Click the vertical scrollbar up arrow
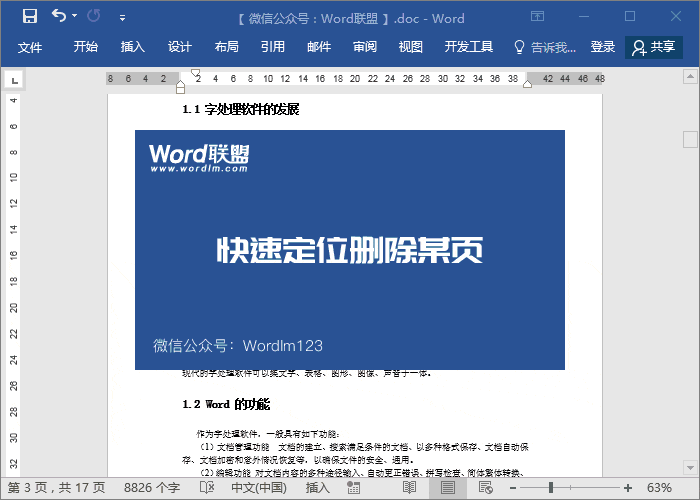Screen dimensions: 700x500 click(690, 76)
